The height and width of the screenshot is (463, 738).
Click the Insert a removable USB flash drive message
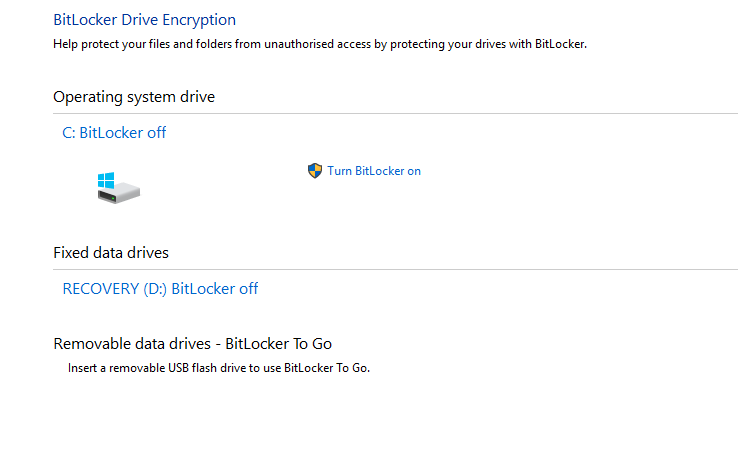pos(219,368)
